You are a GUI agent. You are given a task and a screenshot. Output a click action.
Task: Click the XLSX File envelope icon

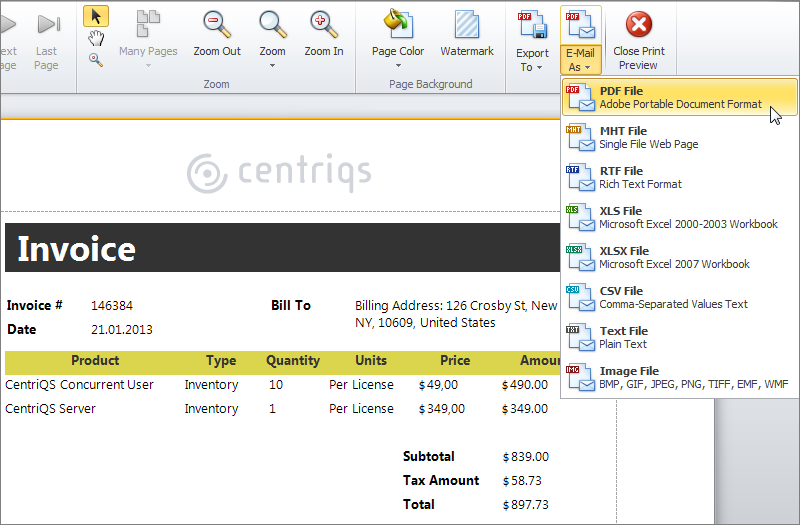(579, 258)
